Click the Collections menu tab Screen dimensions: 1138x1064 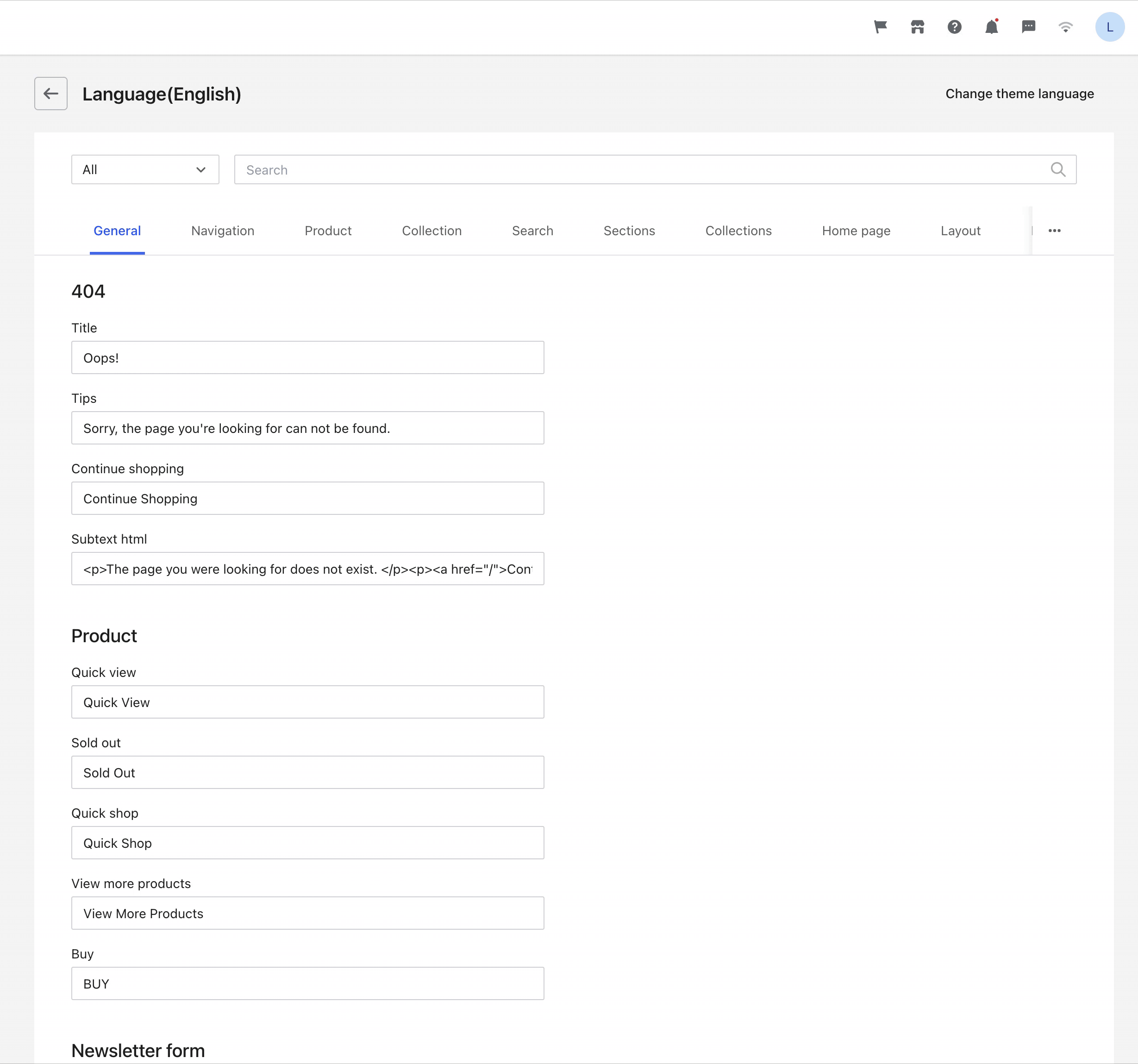point(738,230)
